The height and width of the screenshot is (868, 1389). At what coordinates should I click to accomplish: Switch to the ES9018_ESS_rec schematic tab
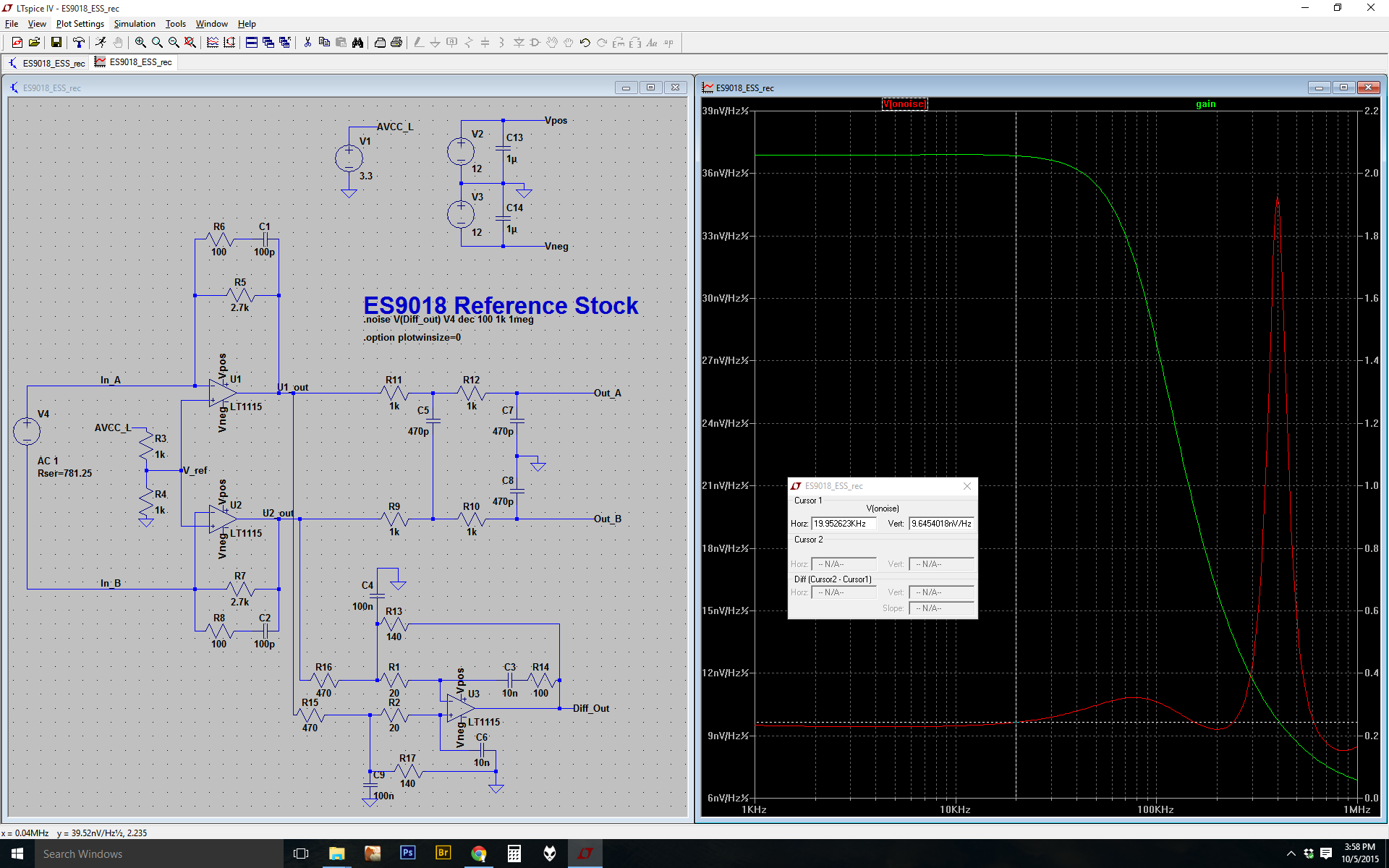[x=46, y=63]
